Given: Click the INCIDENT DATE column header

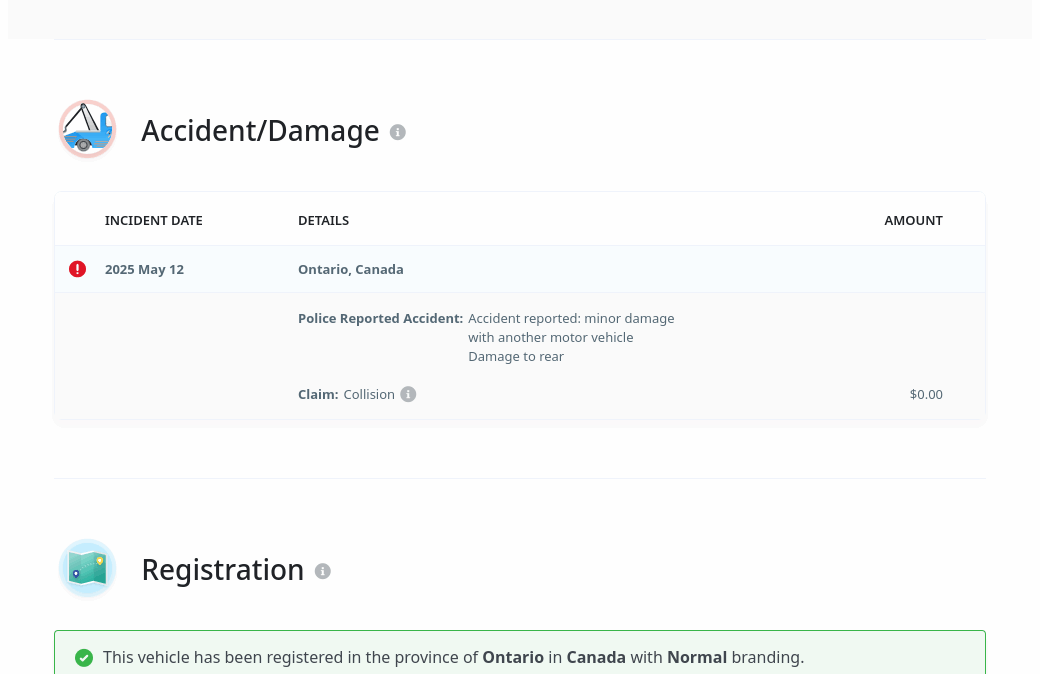Looking at the screenshot, I should pyautogui.click(x=154, y=221).
